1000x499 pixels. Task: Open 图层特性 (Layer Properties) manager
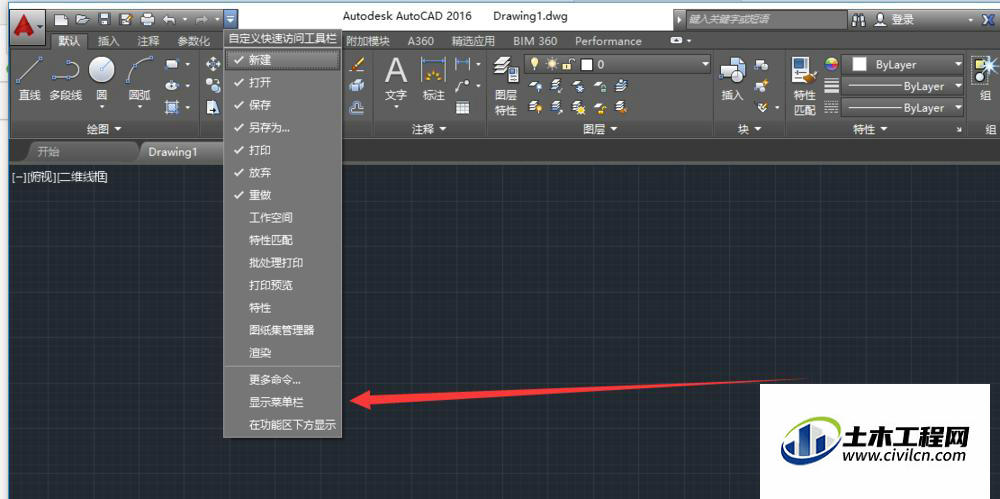[506, 86]
